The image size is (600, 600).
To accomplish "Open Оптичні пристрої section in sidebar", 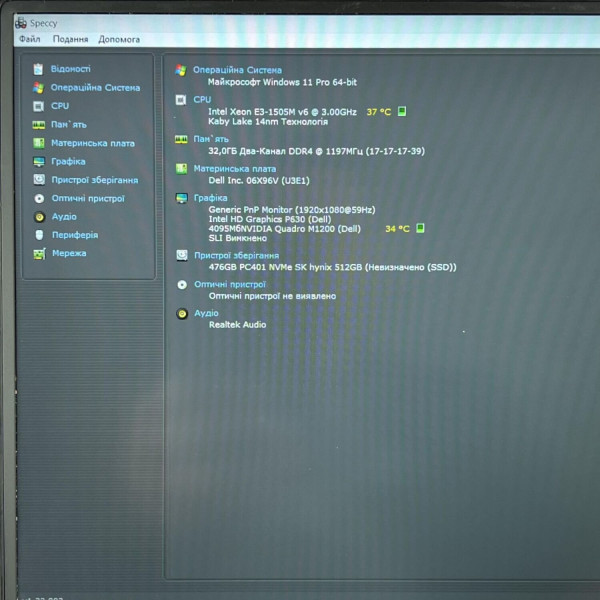I will (88, 198).
